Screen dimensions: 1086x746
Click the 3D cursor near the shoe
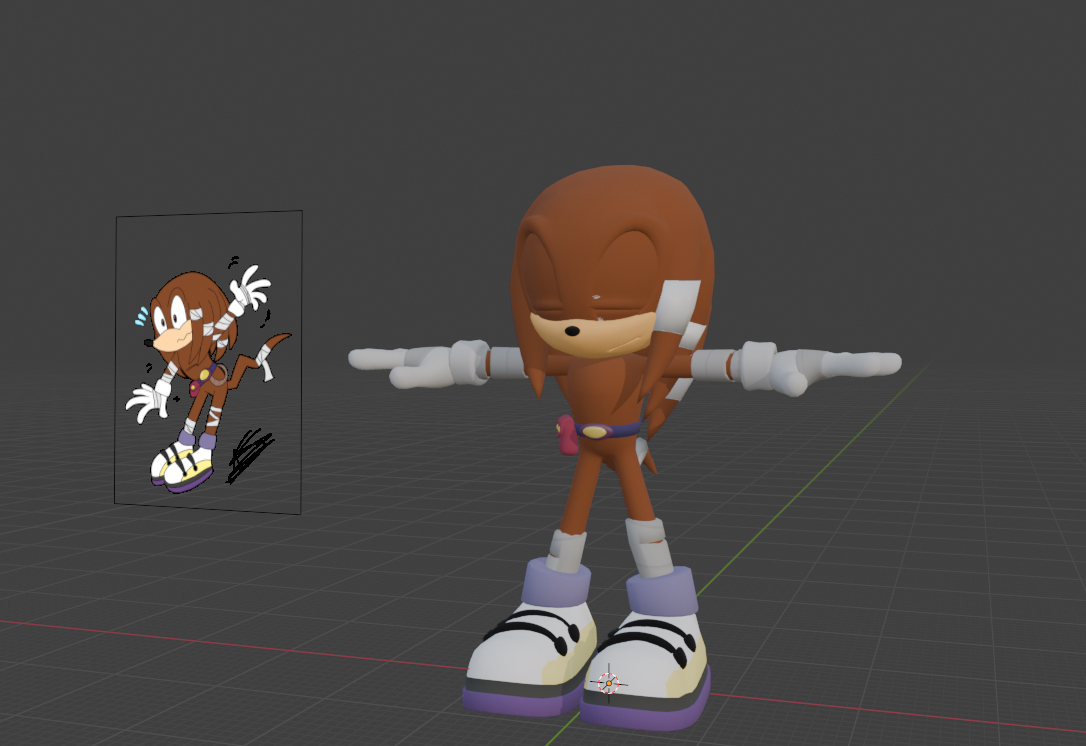click(x=608, y=683)
